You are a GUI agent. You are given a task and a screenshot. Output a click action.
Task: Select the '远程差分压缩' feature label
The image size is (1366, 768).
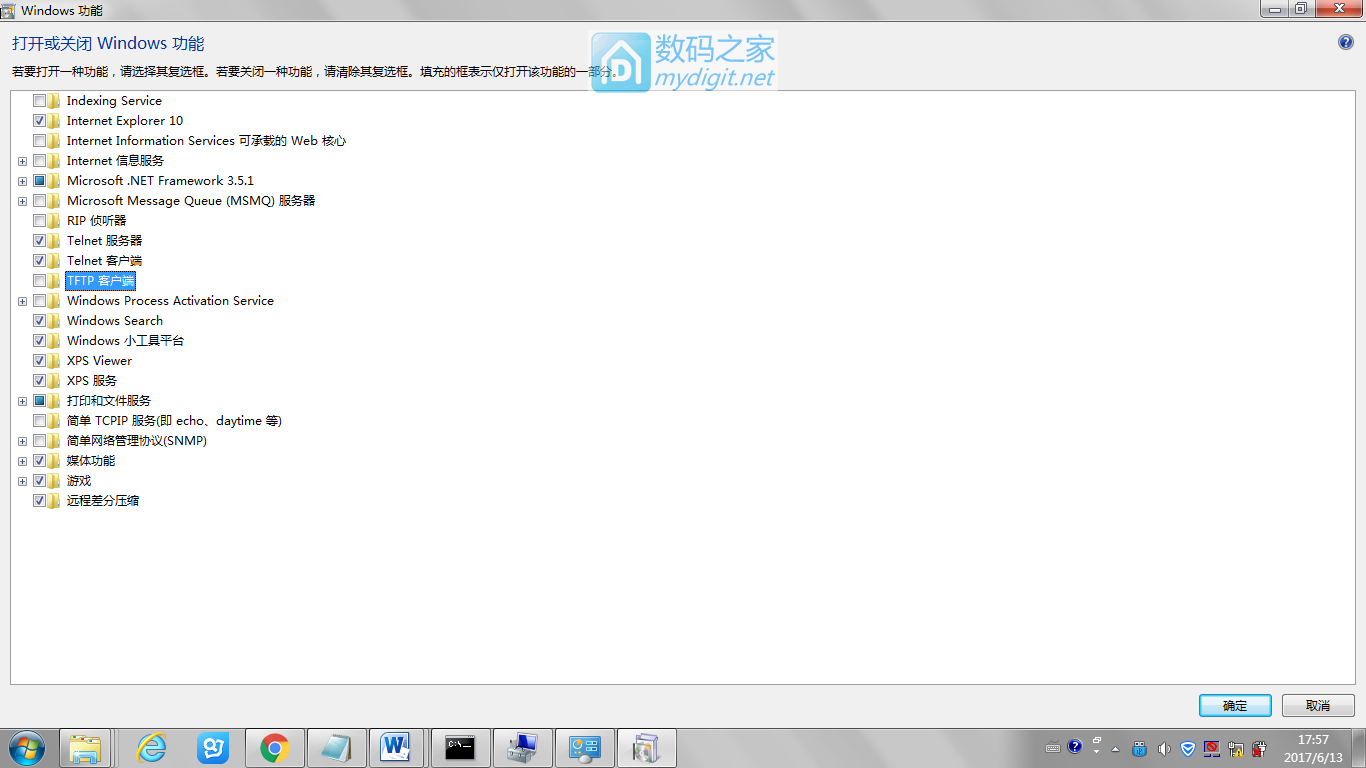(x=103, y=501)
